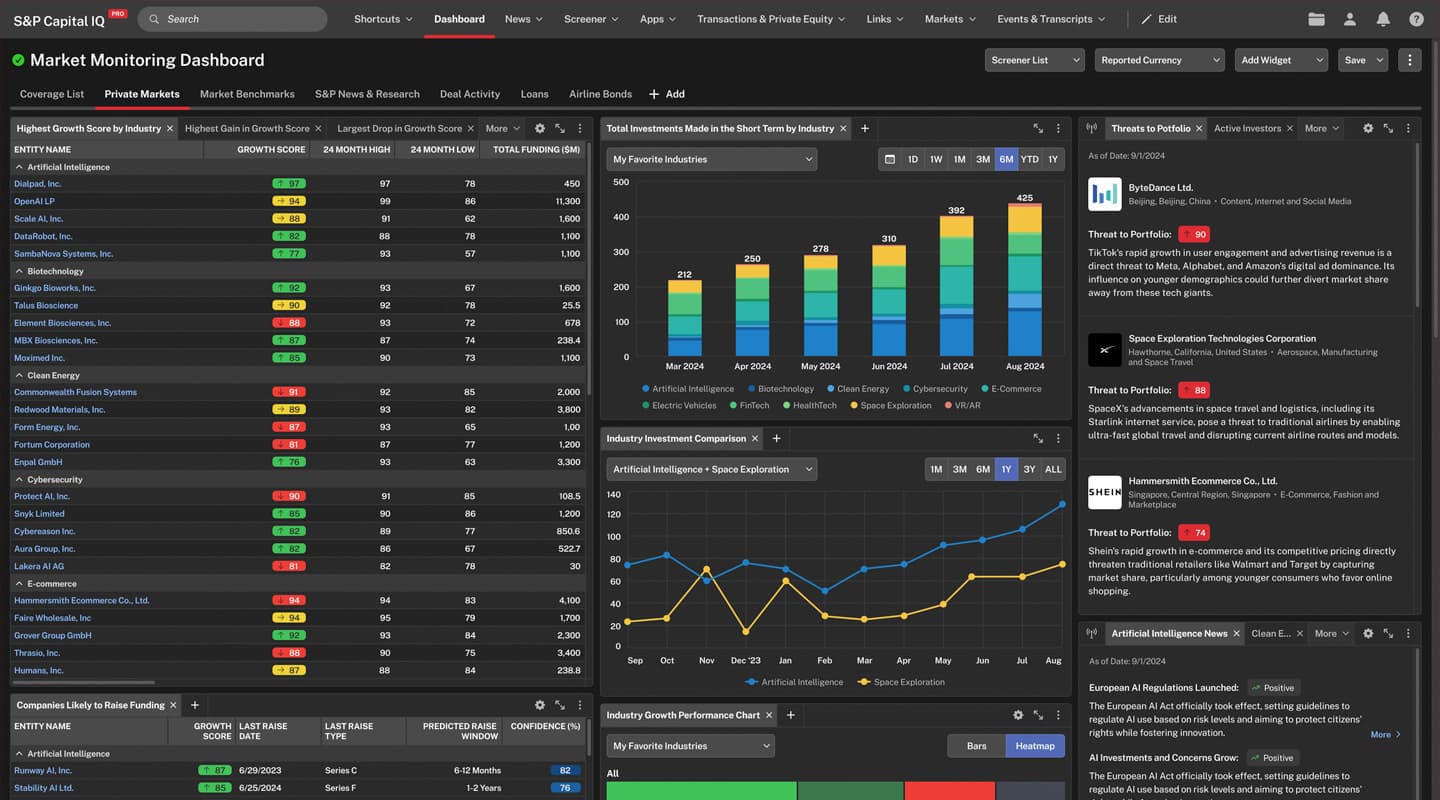The height and width of the screenshot is (800, 1440).
Task: Select 3Y range in Industry Investment Comparison
Action: click(x=1029, y=469)
